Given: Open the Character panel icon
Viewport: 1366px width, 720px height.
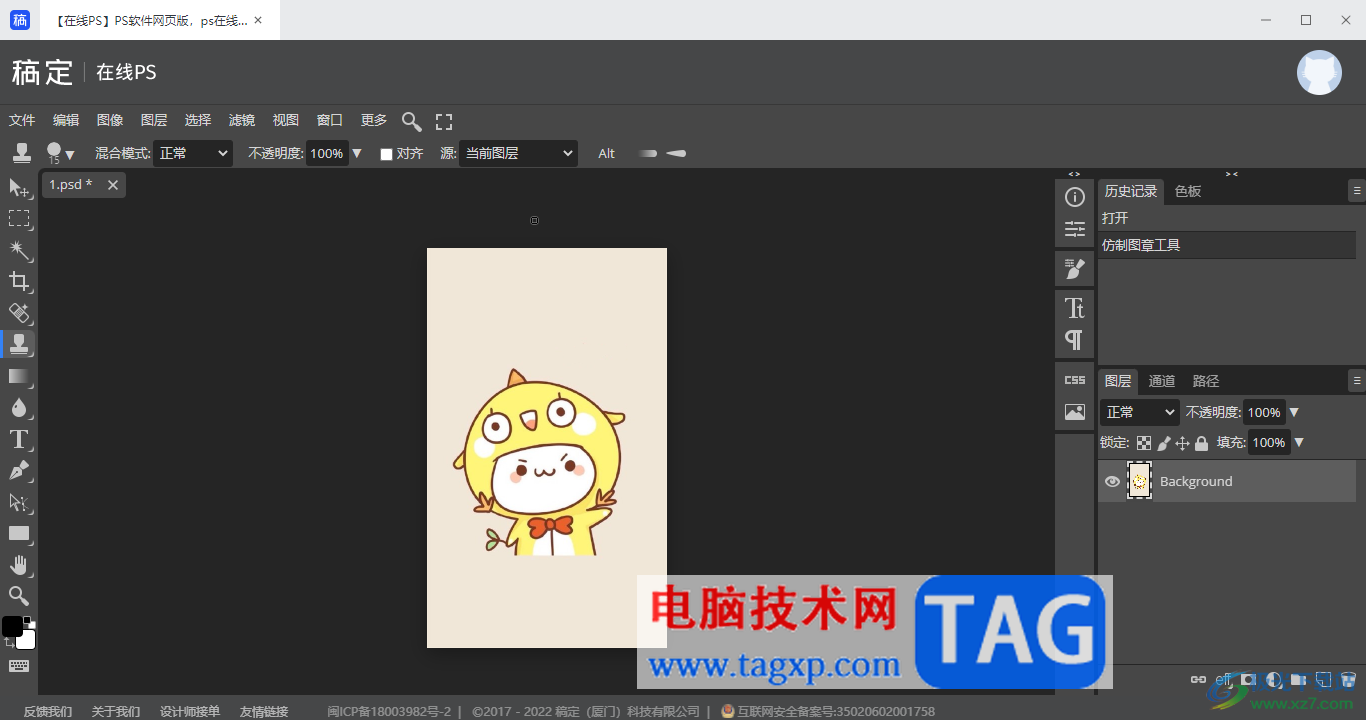Looking at the screenshot, I should coord(1075,307).
